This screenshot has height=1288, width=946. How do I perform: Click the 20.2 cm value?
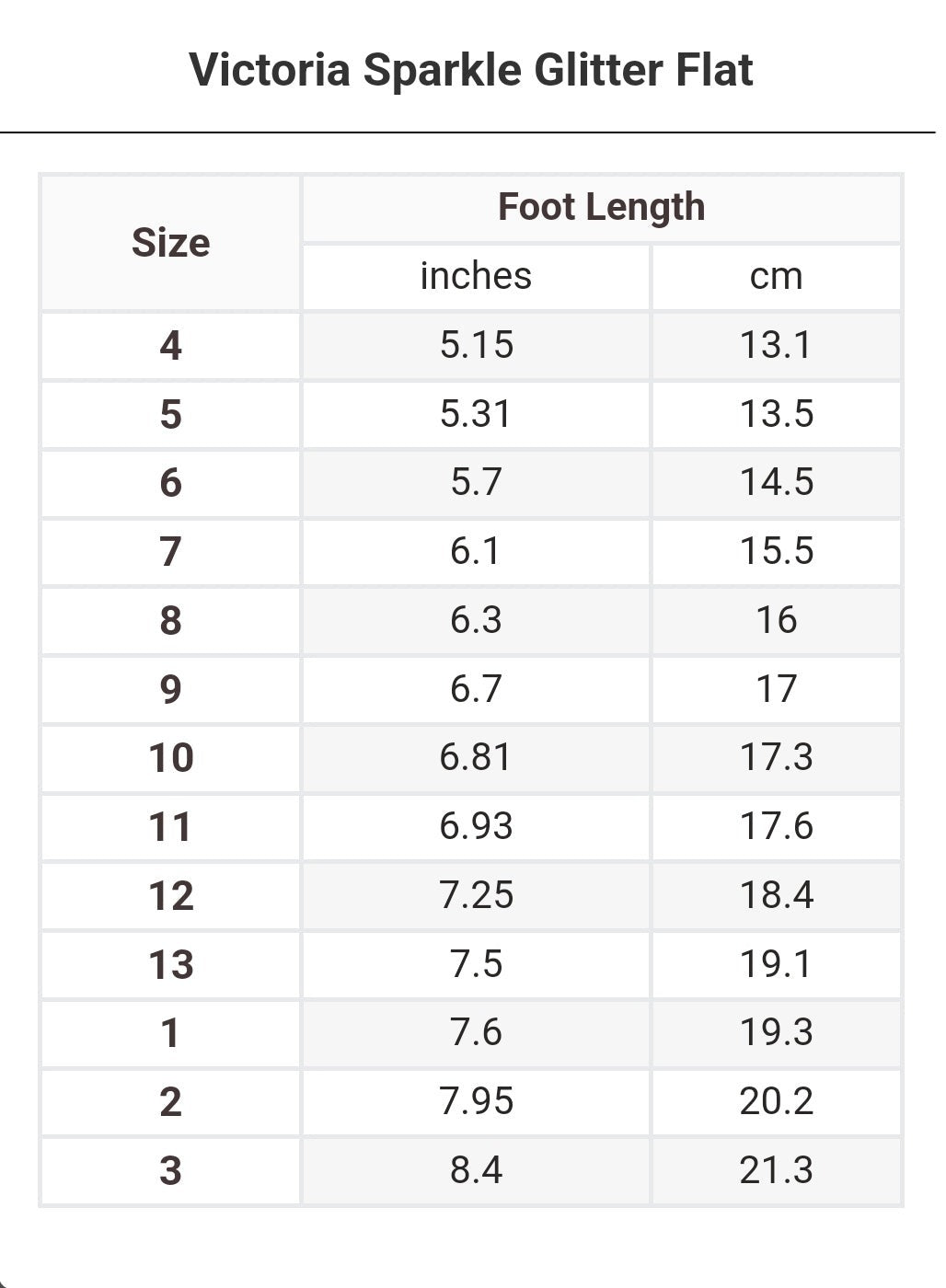coord(776,1101)
